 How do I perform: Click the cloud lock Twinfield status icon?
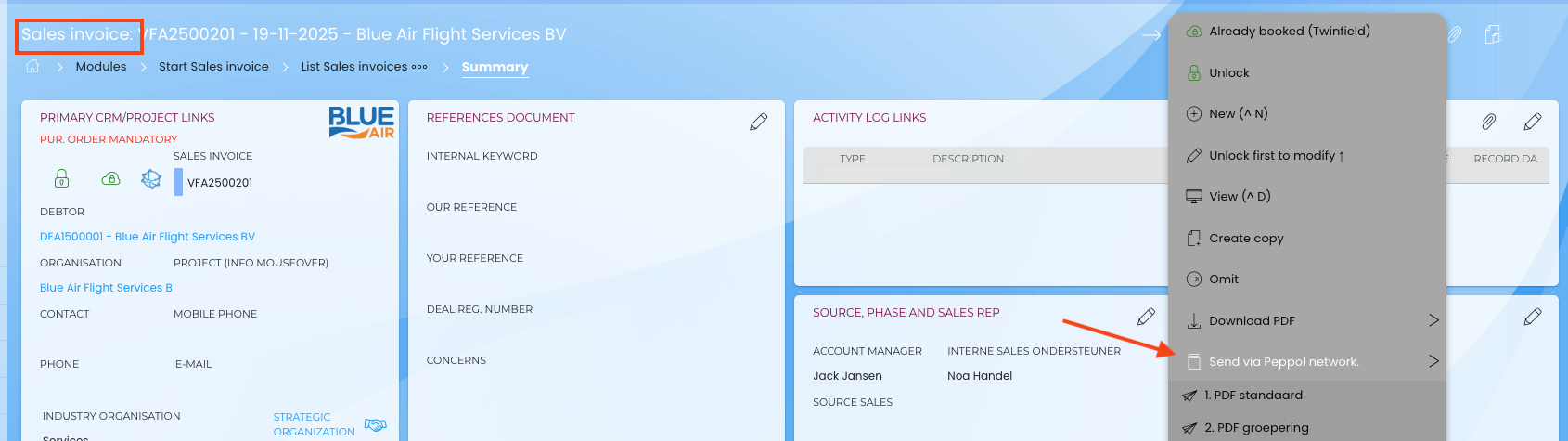[x=110, y=178]
